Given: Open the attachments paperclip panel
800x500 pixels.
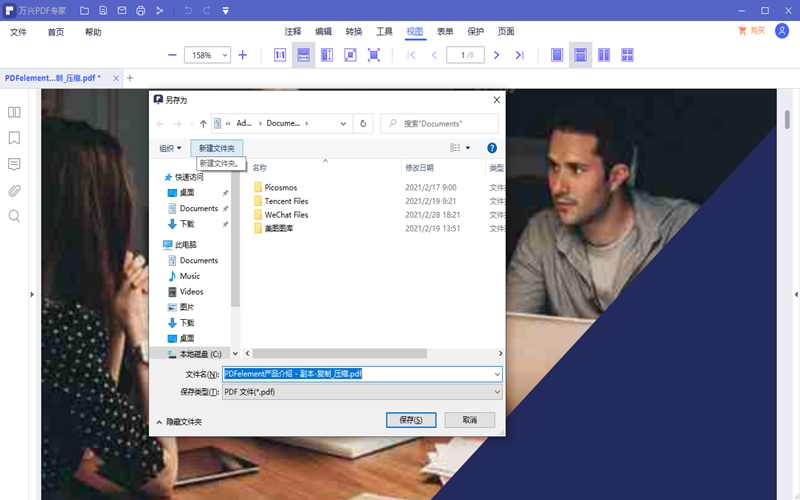Looking at the screenshot, I should point(14,190).
